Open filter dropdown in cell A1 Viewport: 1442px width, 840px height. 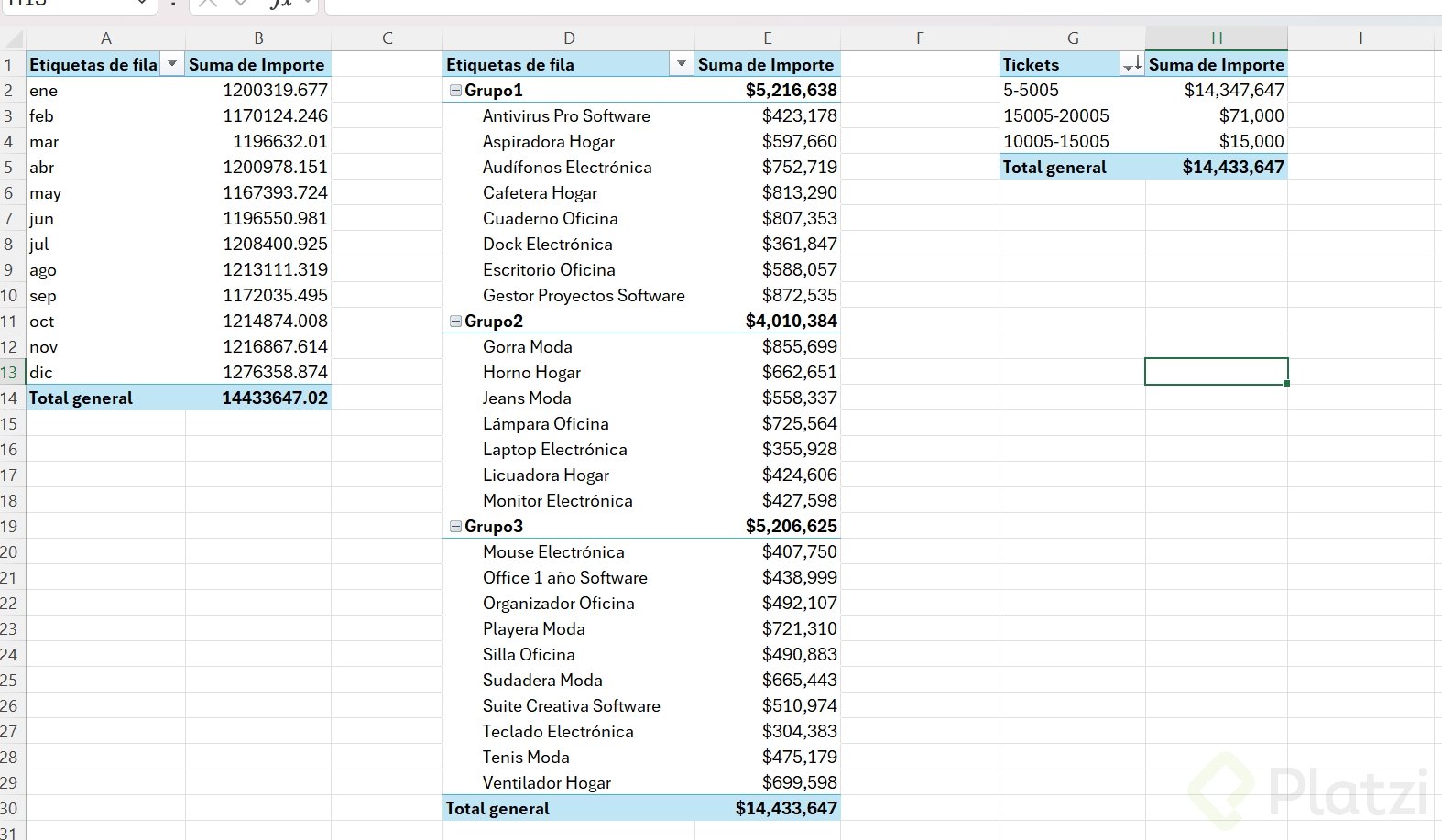click(171, 64)
